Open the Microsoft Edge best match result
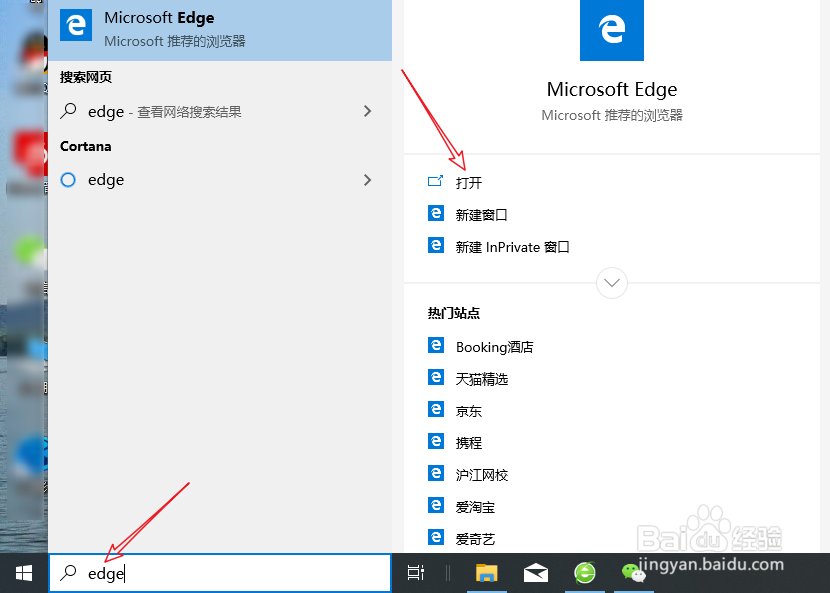This screenshot has width=830, height=593. (x=220, y=30)
